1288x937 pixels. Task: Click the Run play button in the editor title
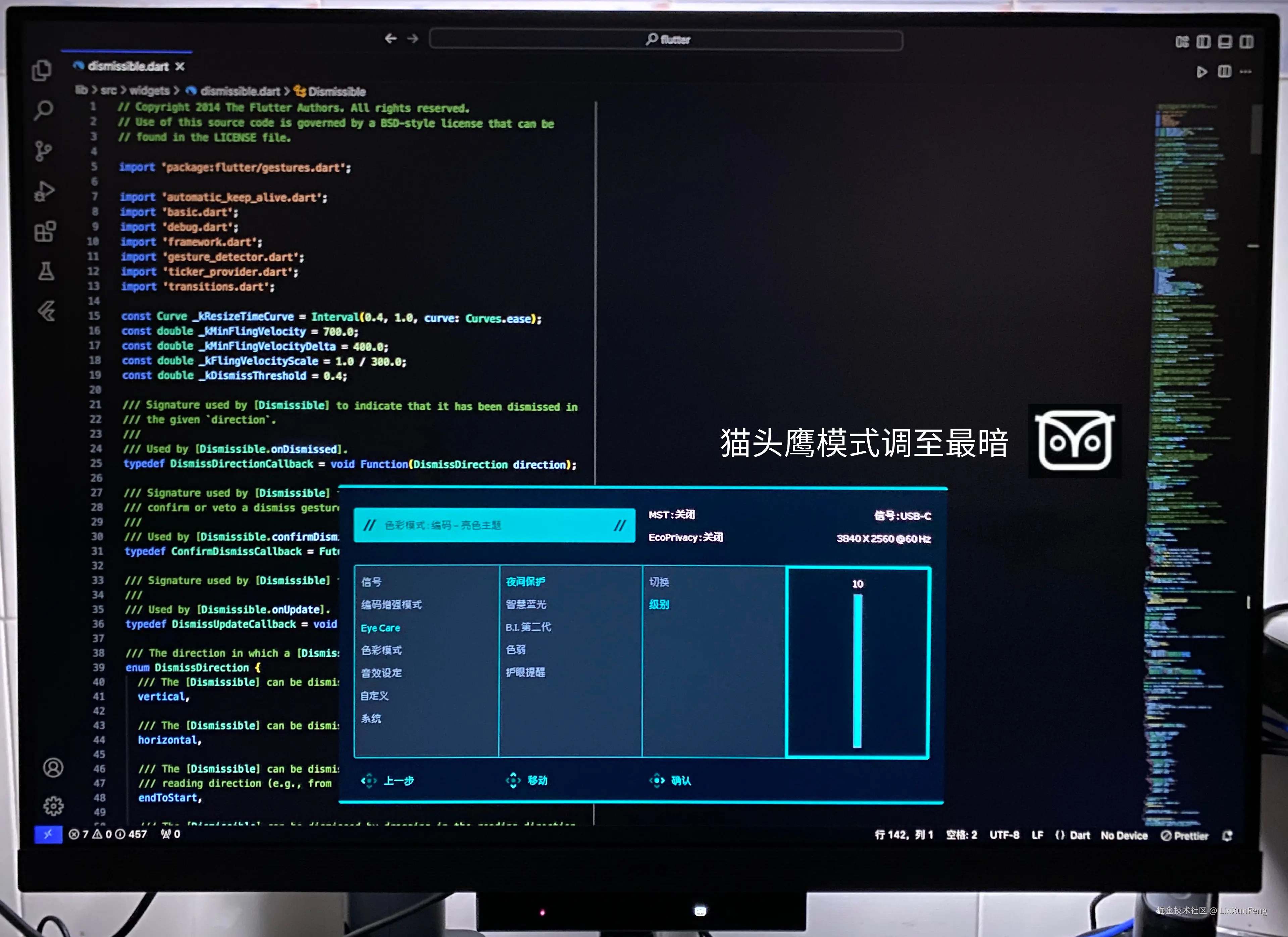tap(1202, 71)
